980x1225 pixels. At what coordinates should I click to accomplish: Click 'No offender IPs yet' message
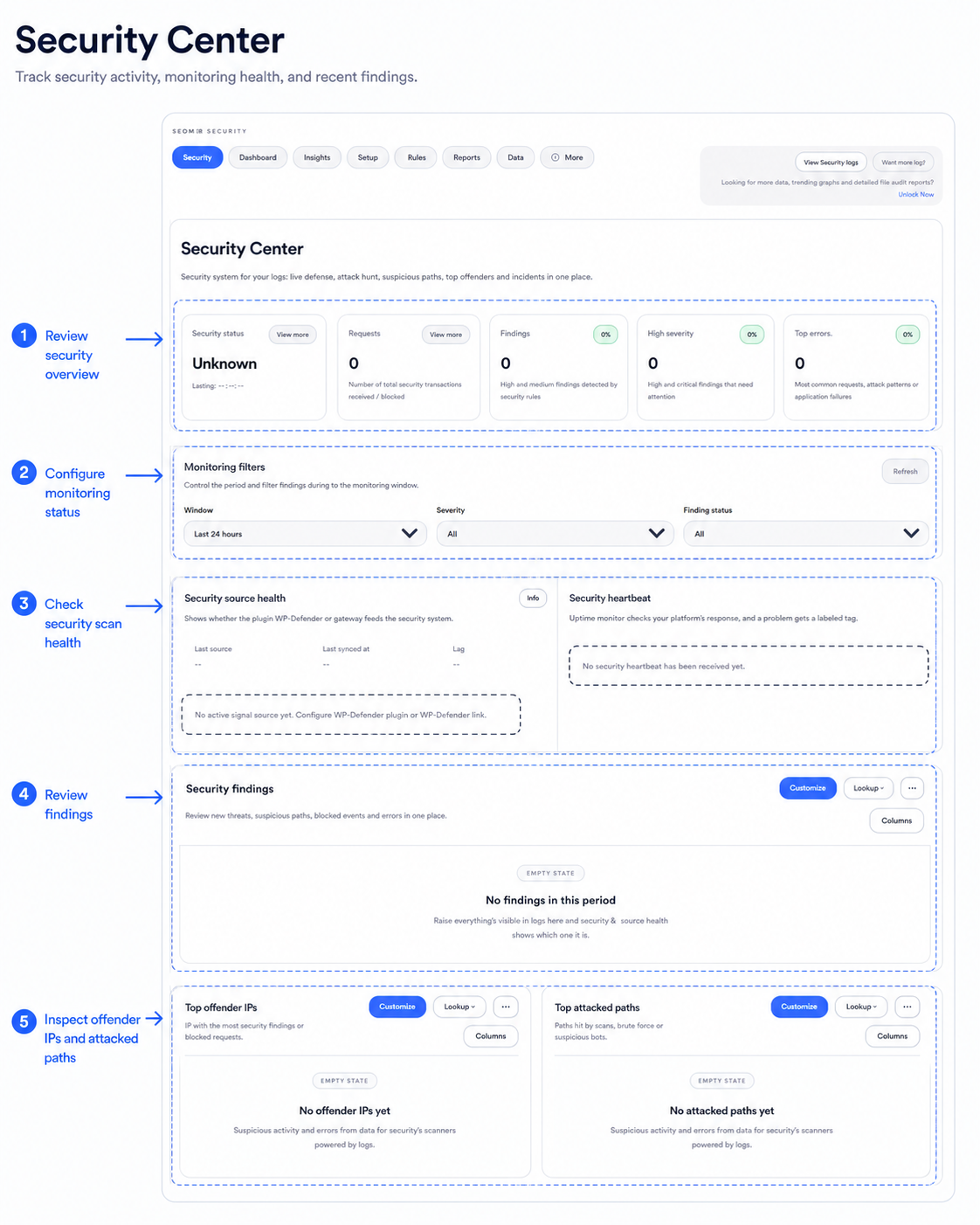click(x=345, y=1111)
